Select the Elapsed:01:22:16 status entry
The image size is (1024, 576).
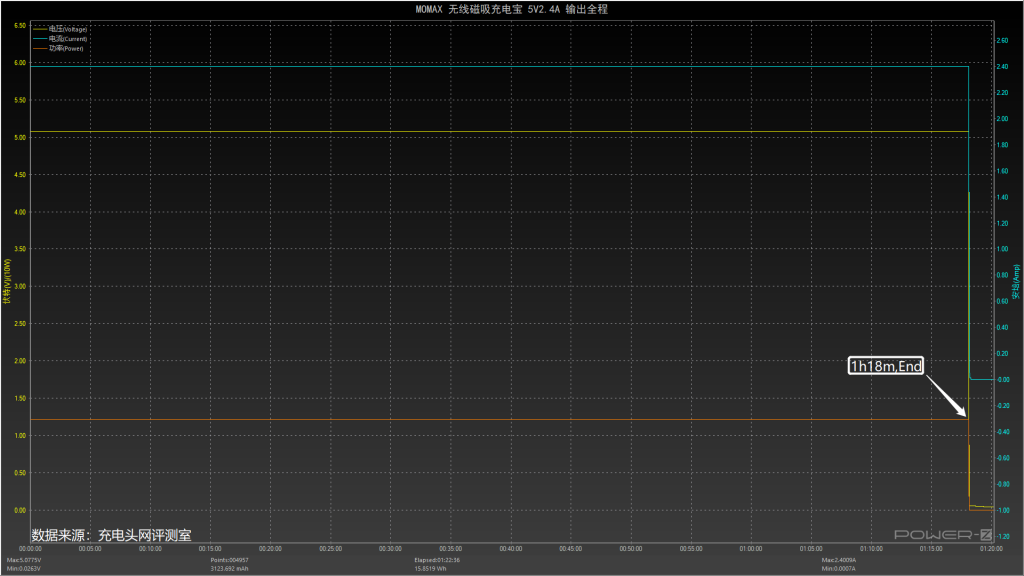click(x=437, y=560)
